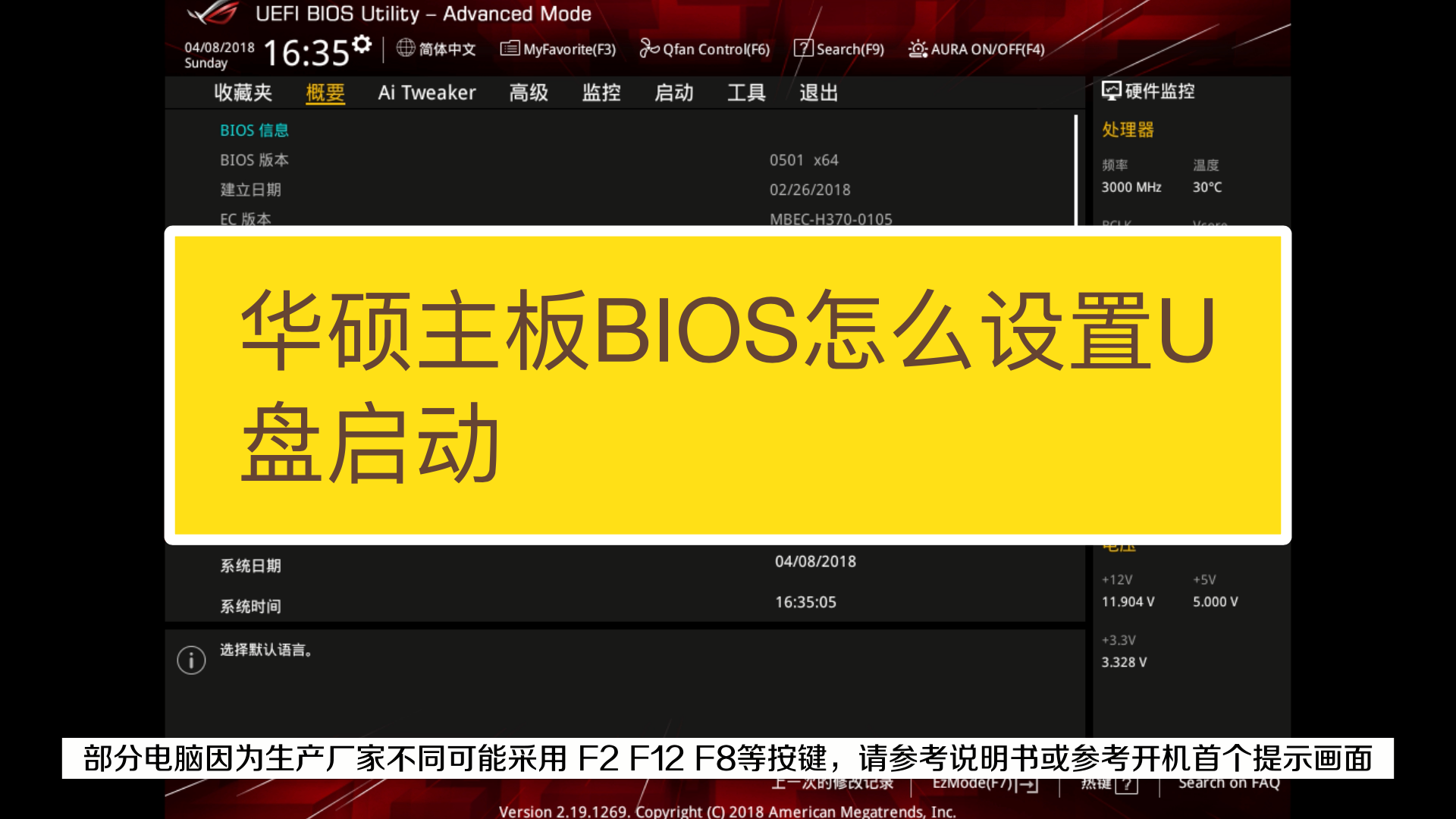Click the info circle icon

191,660
